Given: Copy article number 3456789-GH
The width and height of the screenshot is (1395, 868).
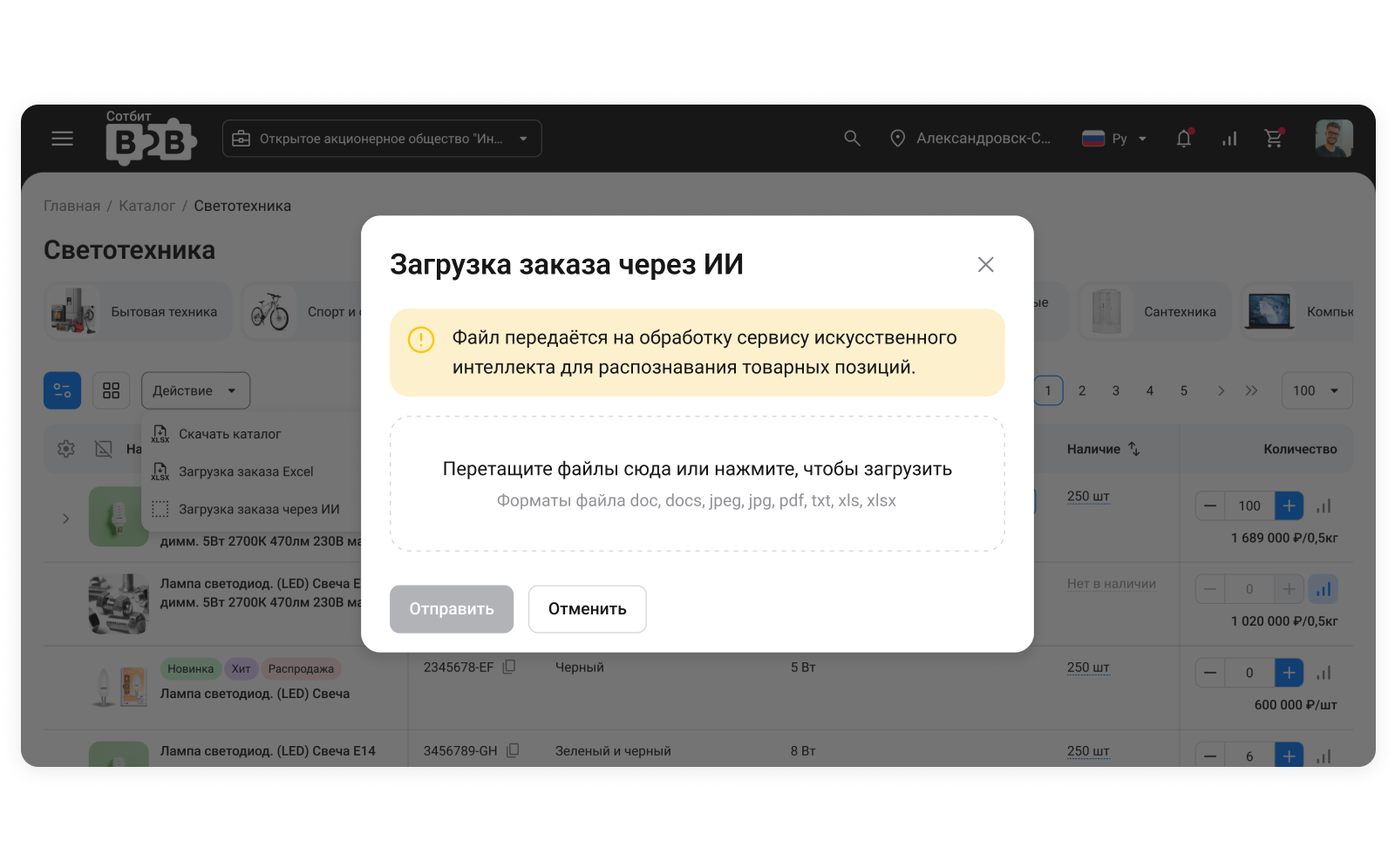Looking at the screenshot, I should (514, 750).
